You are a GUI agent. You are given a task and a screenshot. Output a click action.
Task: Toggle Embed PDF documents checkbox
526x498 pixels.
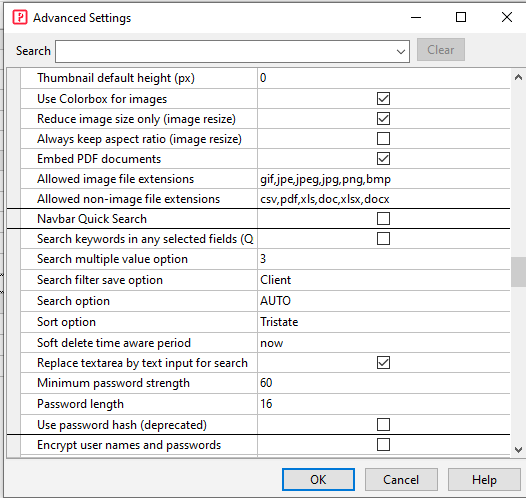click(383, 159)
